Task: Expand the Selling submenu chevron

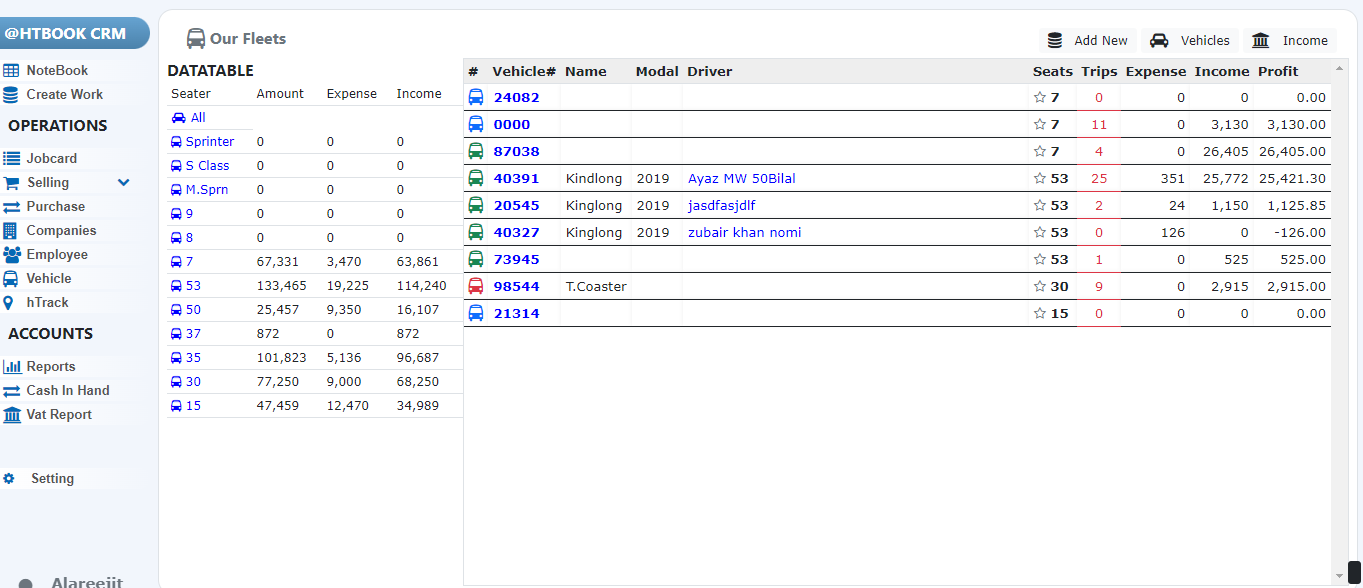Action: click(124, 183)
